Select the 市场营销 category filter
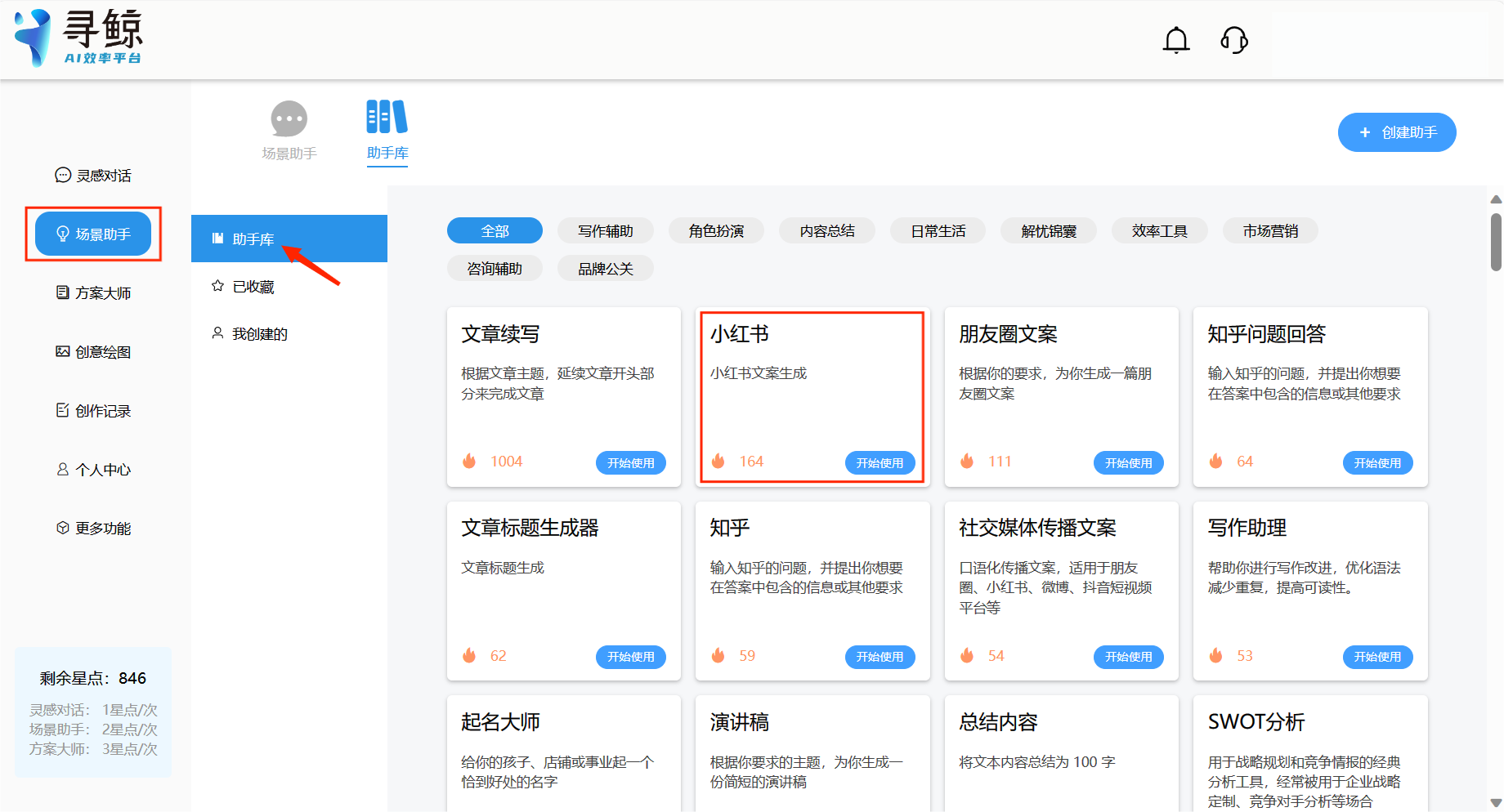 tap(1270, 231)
